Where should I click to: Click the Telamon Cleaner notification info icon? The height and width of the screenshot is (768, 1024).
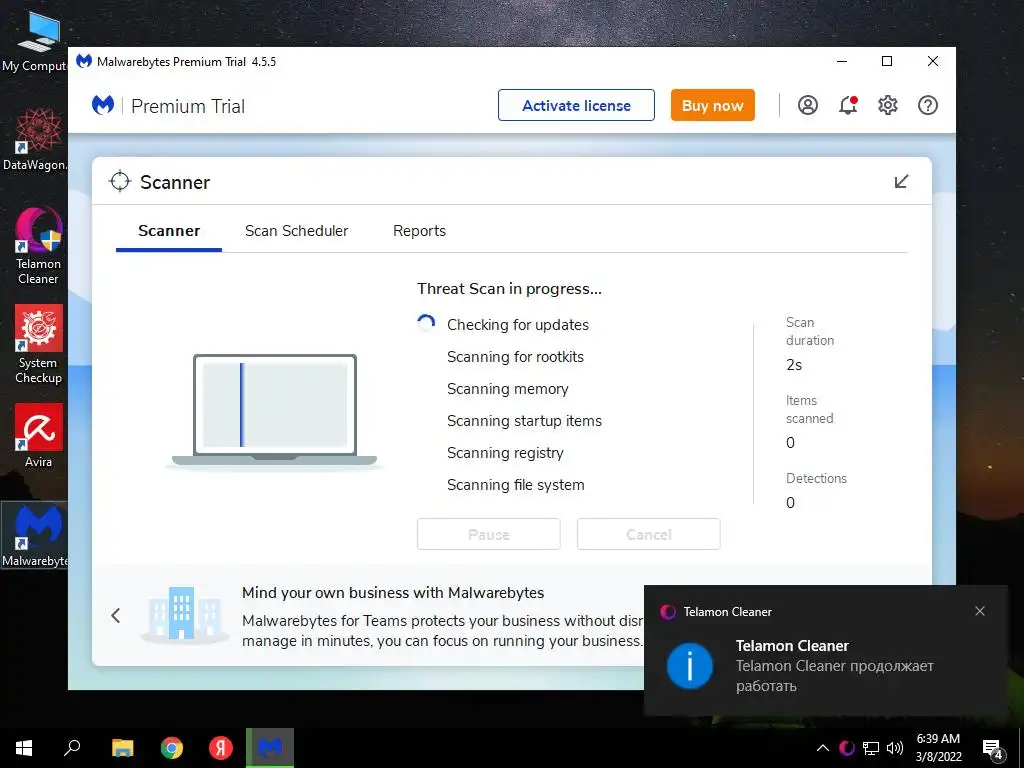689,665
